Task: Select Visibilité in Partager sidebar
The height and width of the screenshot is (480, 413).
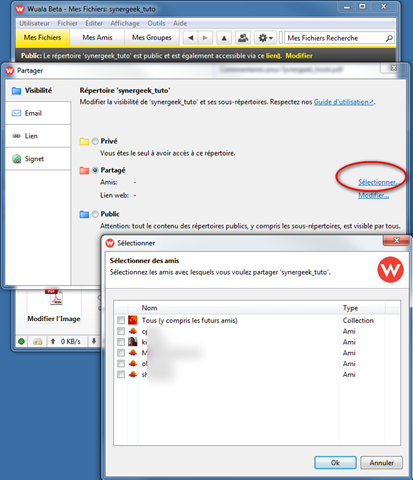Action: point(38,90)
